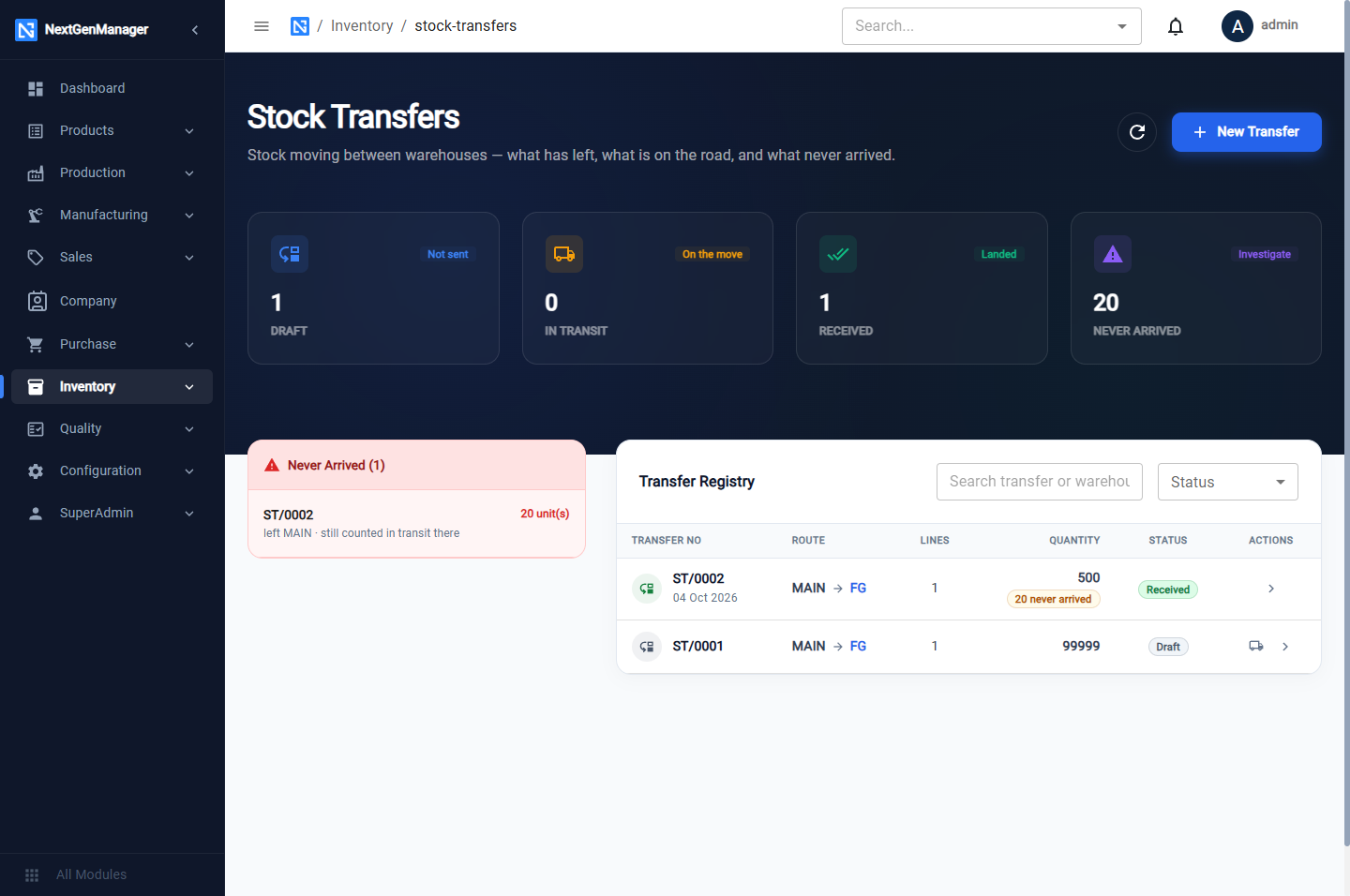
Task: Click the Products list icon
Action: click(36, 130)
